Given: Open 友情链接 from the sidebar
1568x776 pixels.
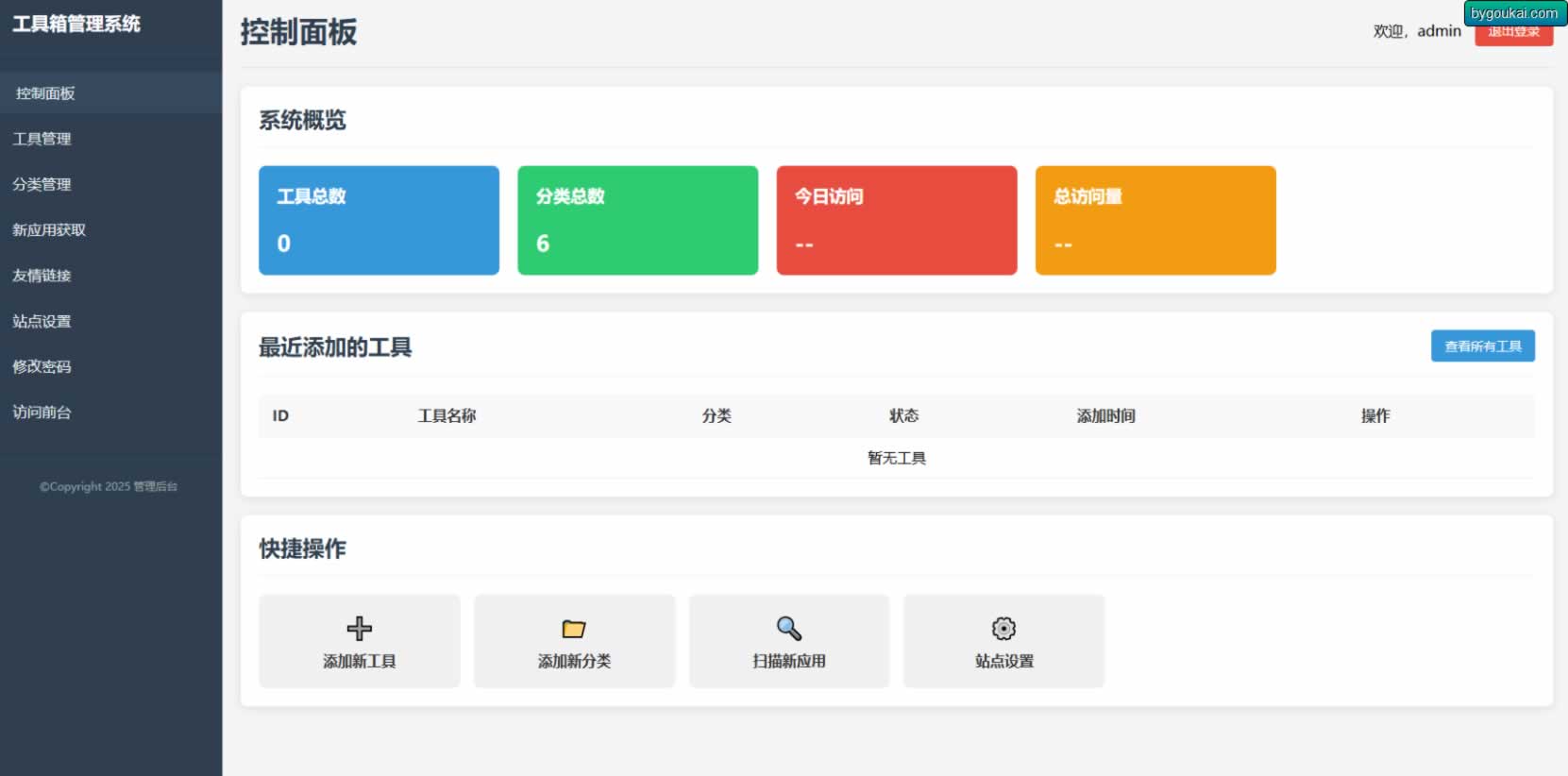Looking at the screenshot, I should click(42, 276).
